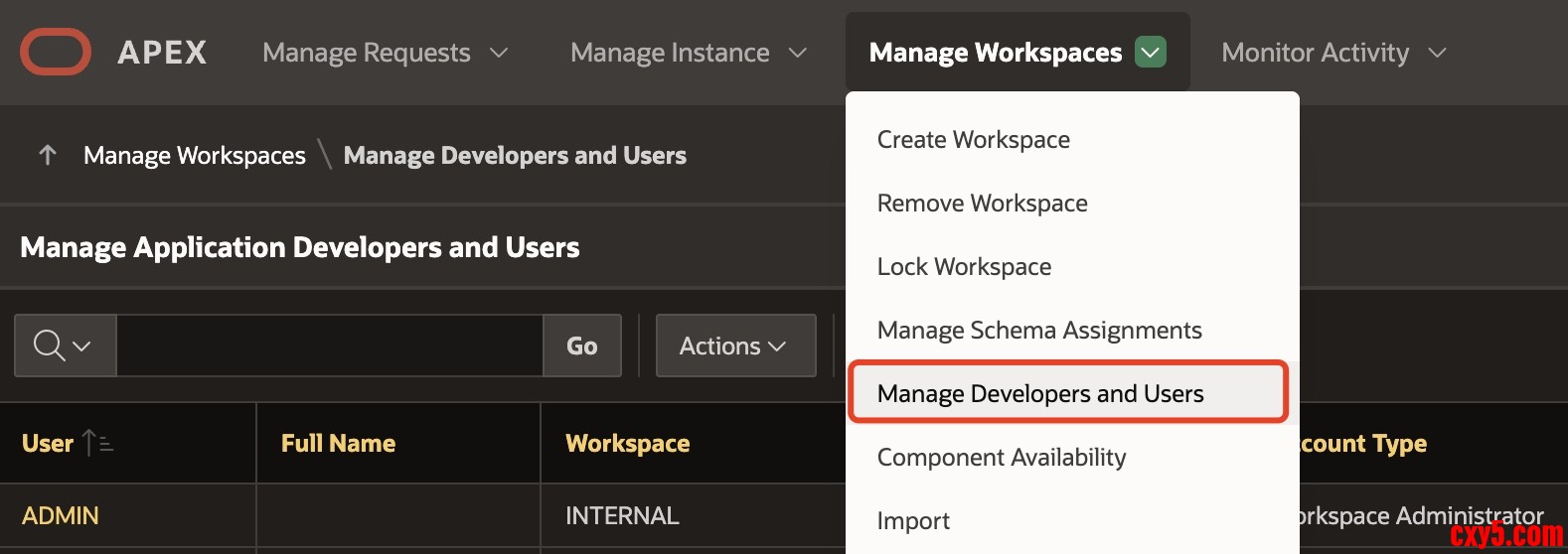Screen dimensions: 1568x554
Task: Select Component Availability menu item
Action: point(1001,458)
